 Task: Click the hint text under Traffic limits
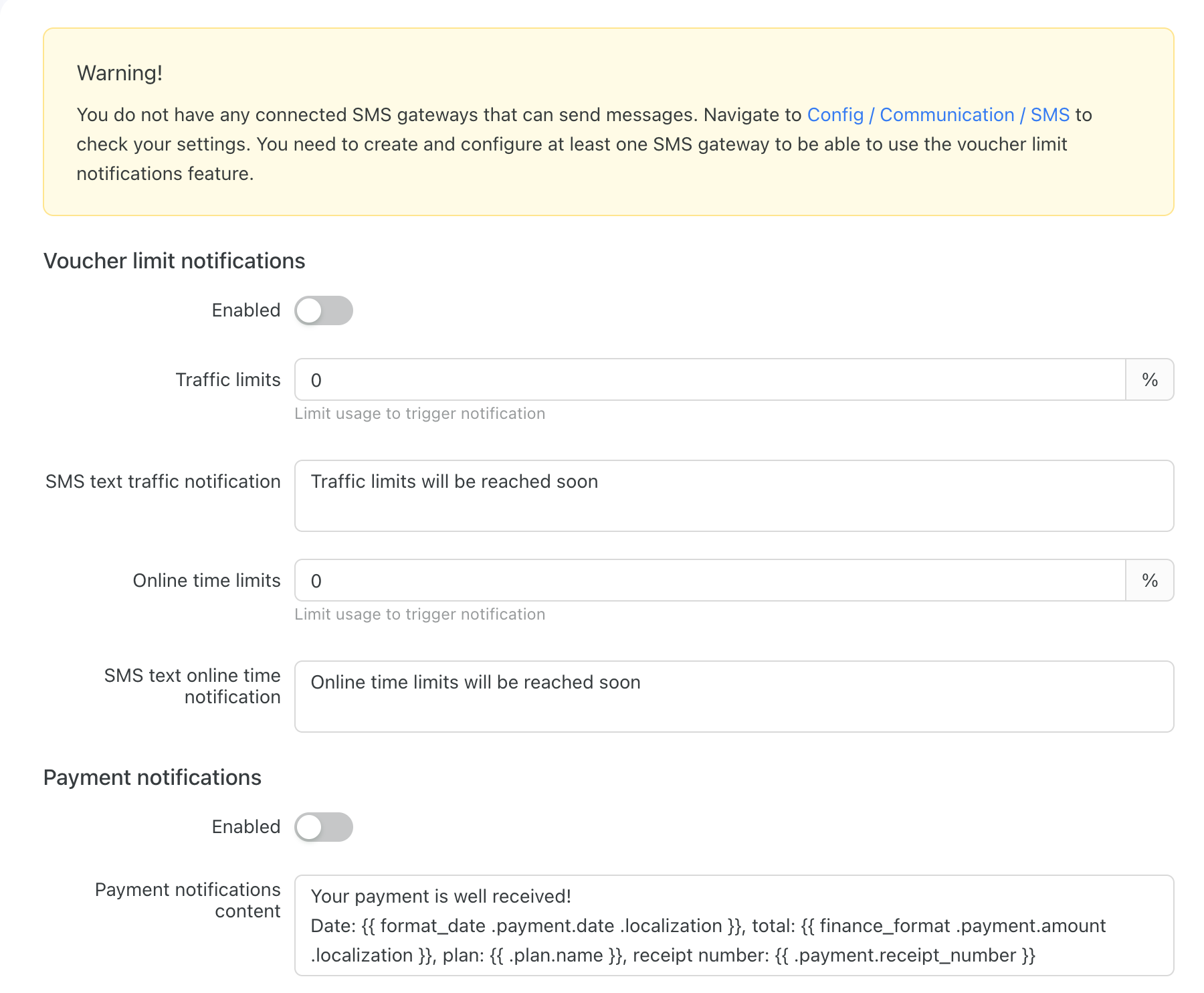click(x=420, y=414)
